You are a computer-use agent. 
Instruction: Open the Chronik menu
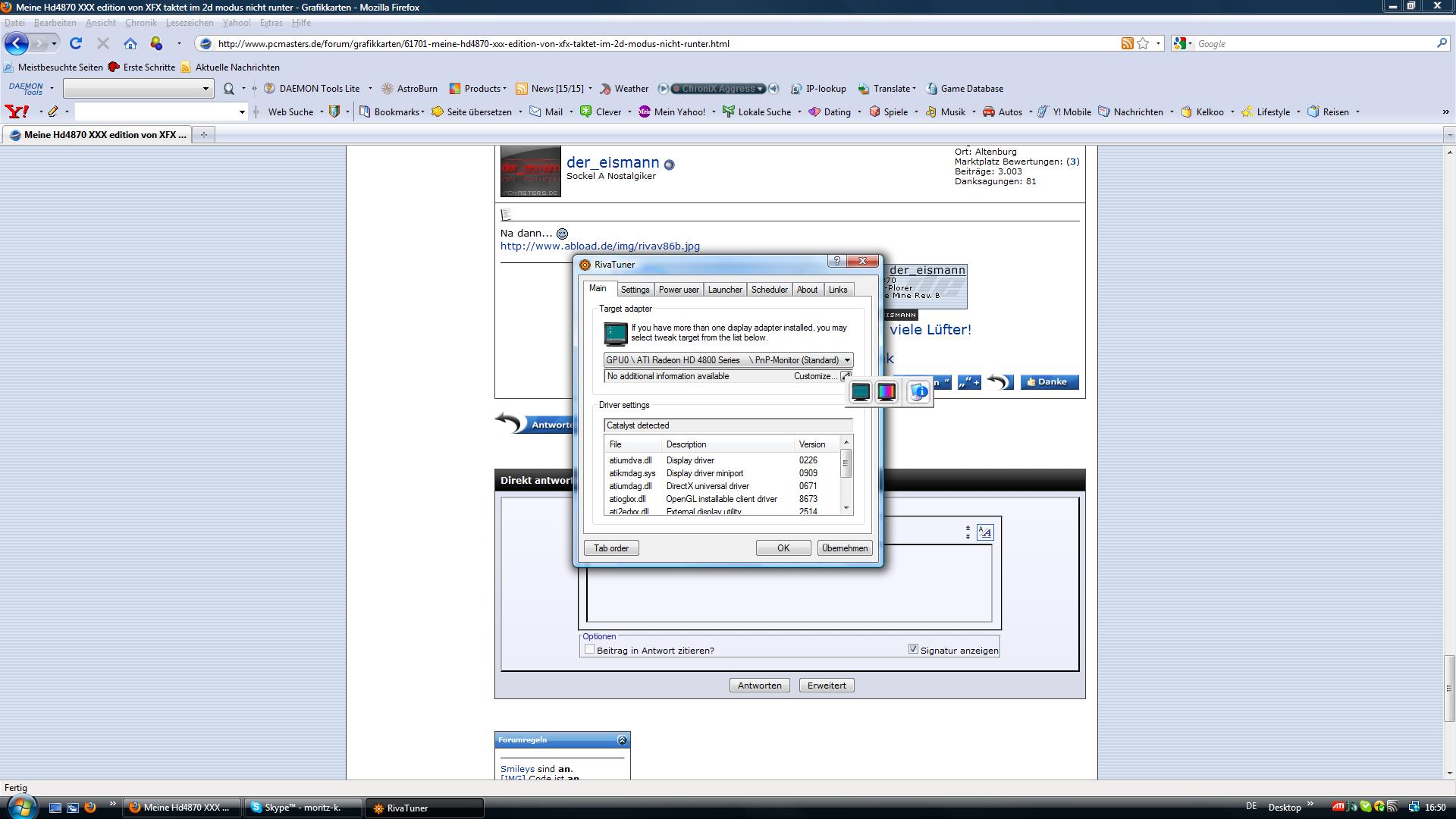point(141,23)
